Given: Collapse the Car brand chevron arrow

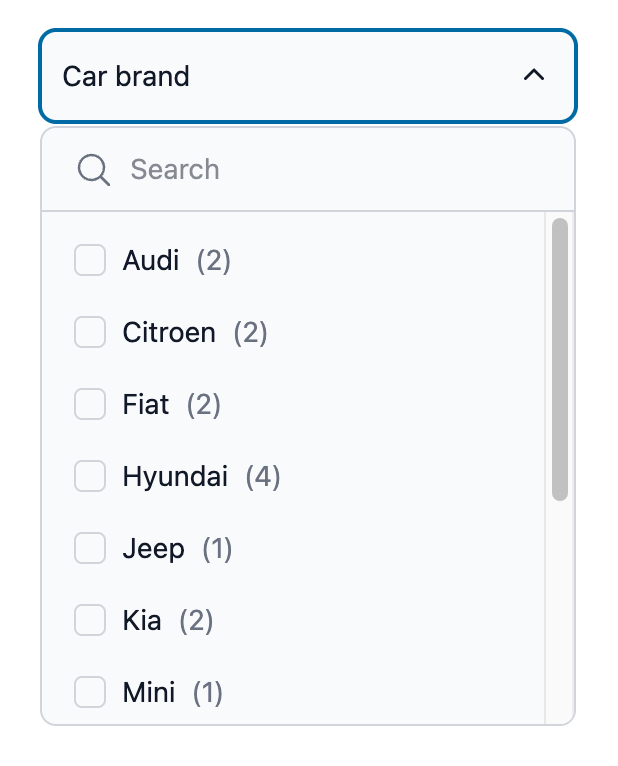Looking at the screenshot, I should 534,76.
